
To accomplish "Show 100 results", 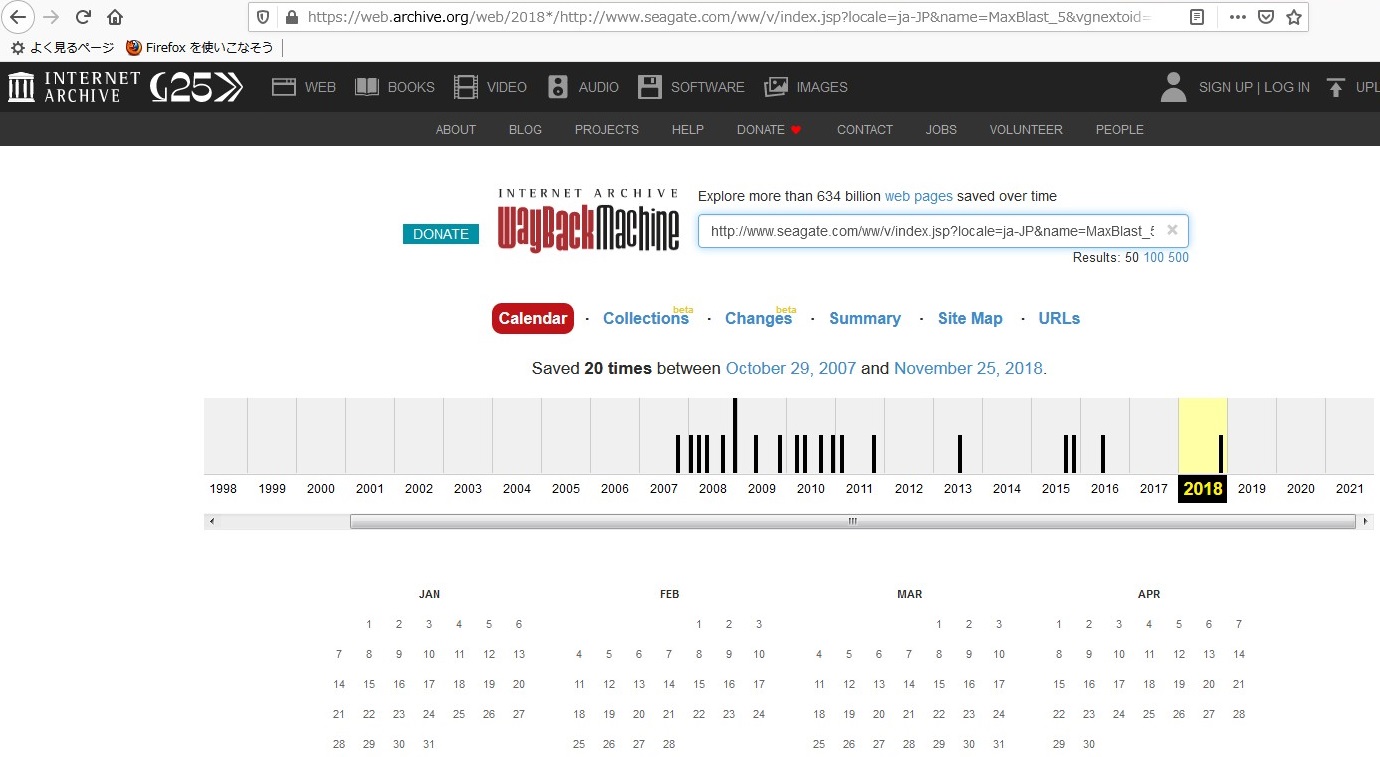I will (x=1153, y=257).
